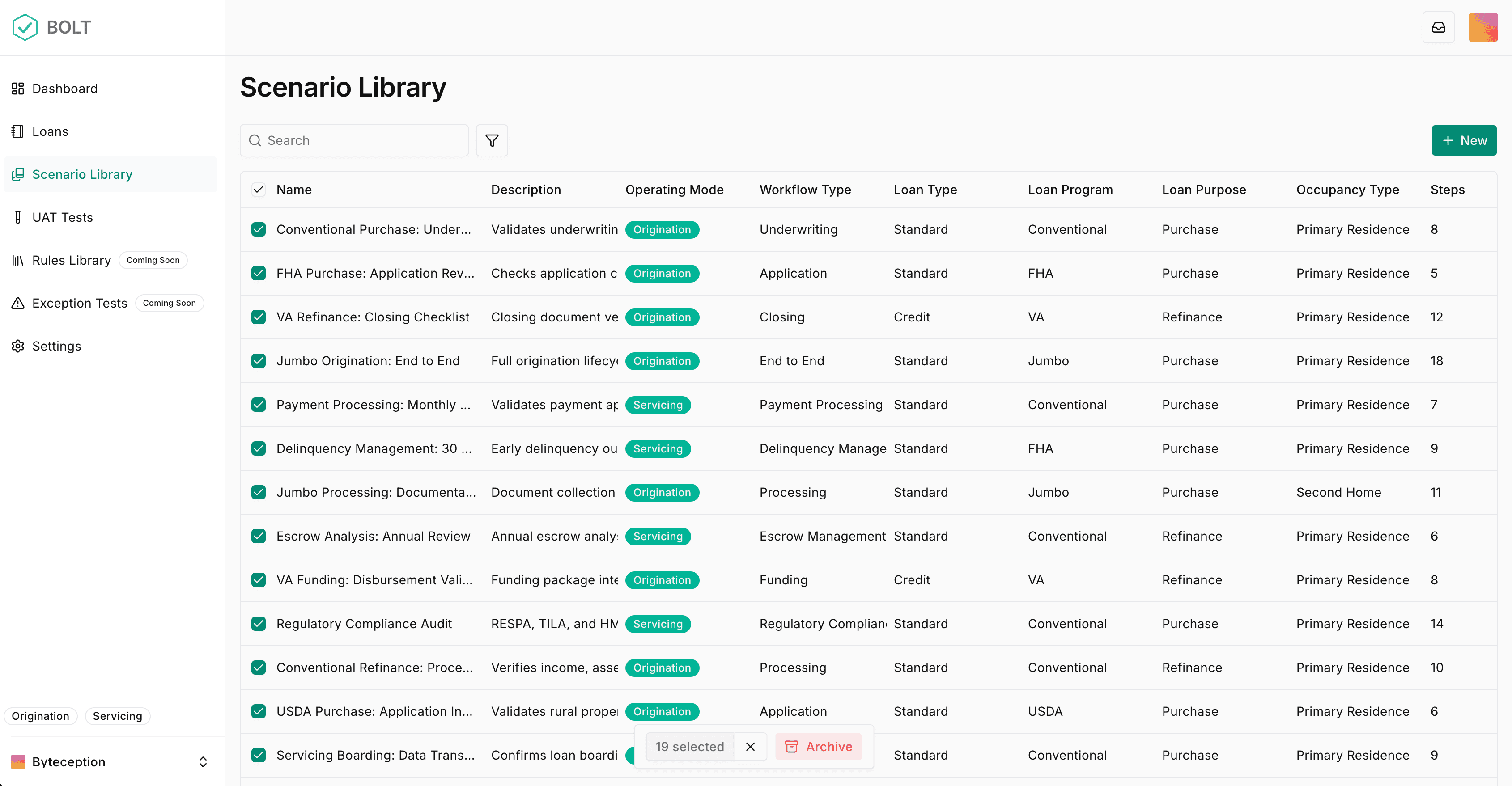
Task: Open Rules Library in the sidebar
Action: pyautogui.click(x=110, y=260)
